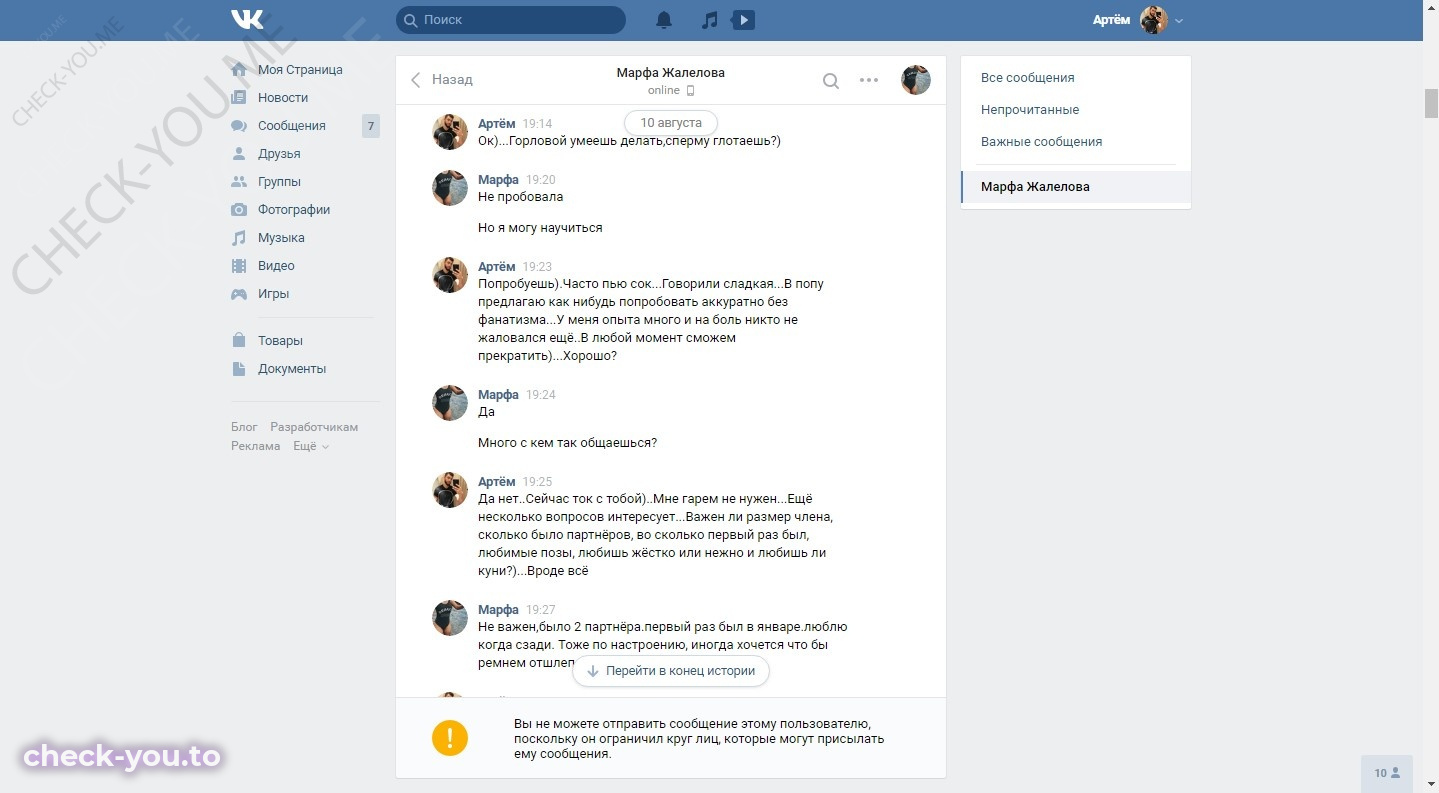Select message text "Не пробовала"
Viewport: 1439px width, 793px height.
coord(520,197)
